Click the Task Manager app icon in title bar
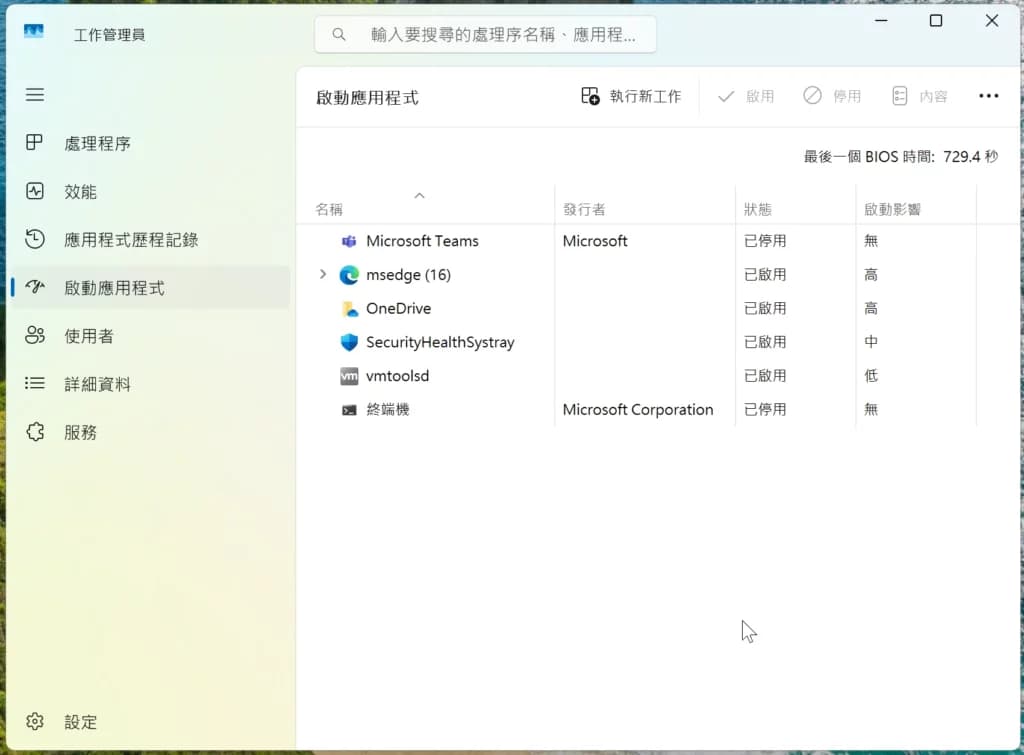This screenshot has width=1024, height=755. tap(34, 31)
